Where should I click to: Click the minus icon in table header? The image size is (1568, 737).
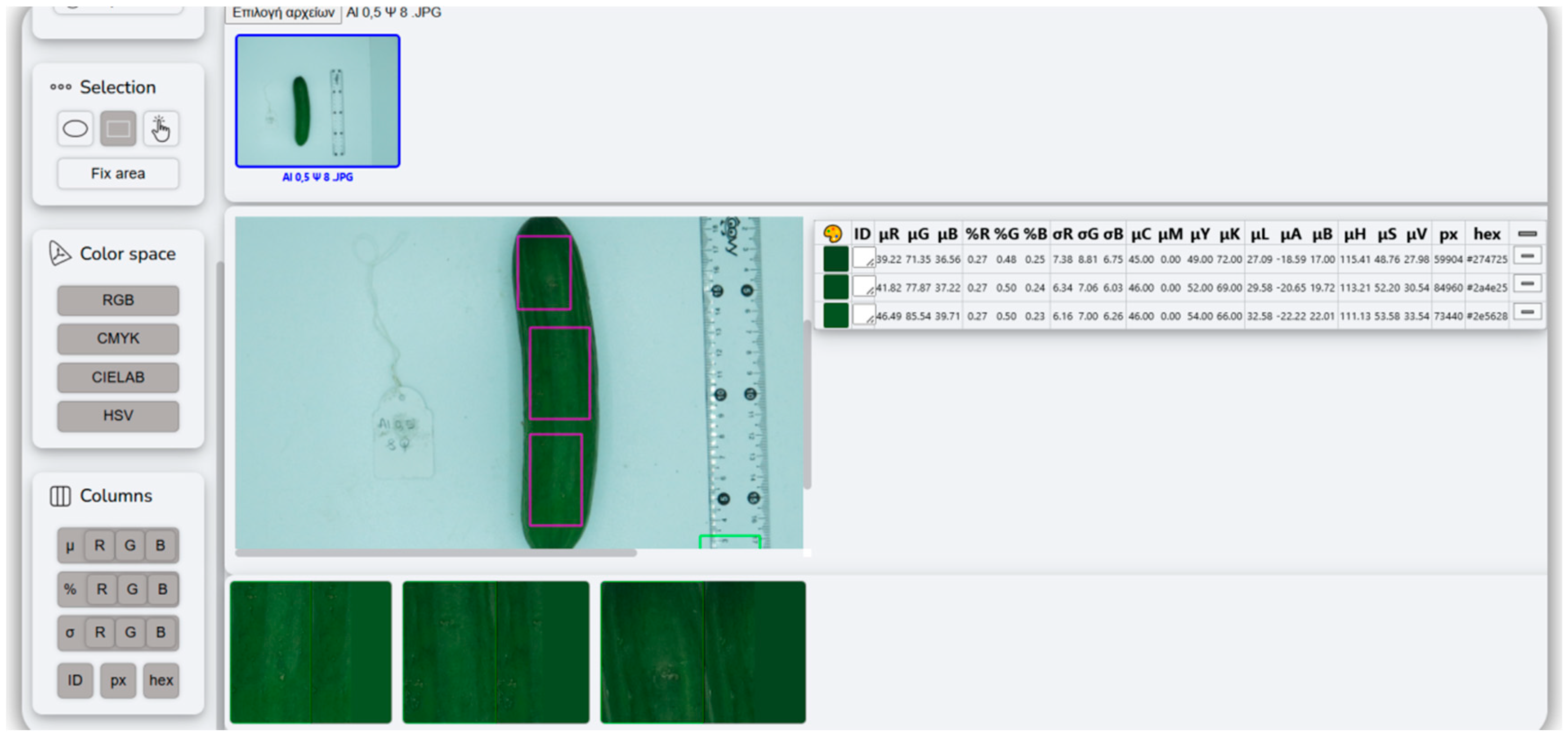pyautogui.click(x=1527, y=233)
